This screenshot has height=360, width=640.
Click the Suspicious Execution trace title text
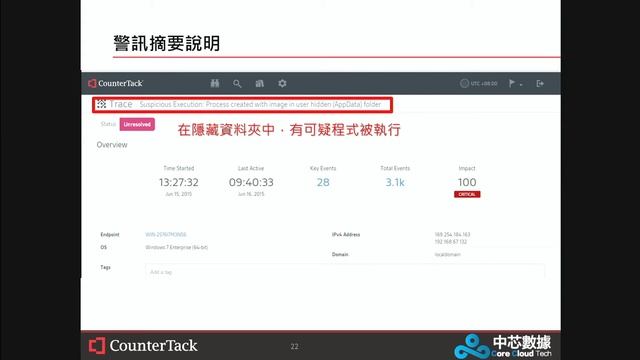pos(260,104)
